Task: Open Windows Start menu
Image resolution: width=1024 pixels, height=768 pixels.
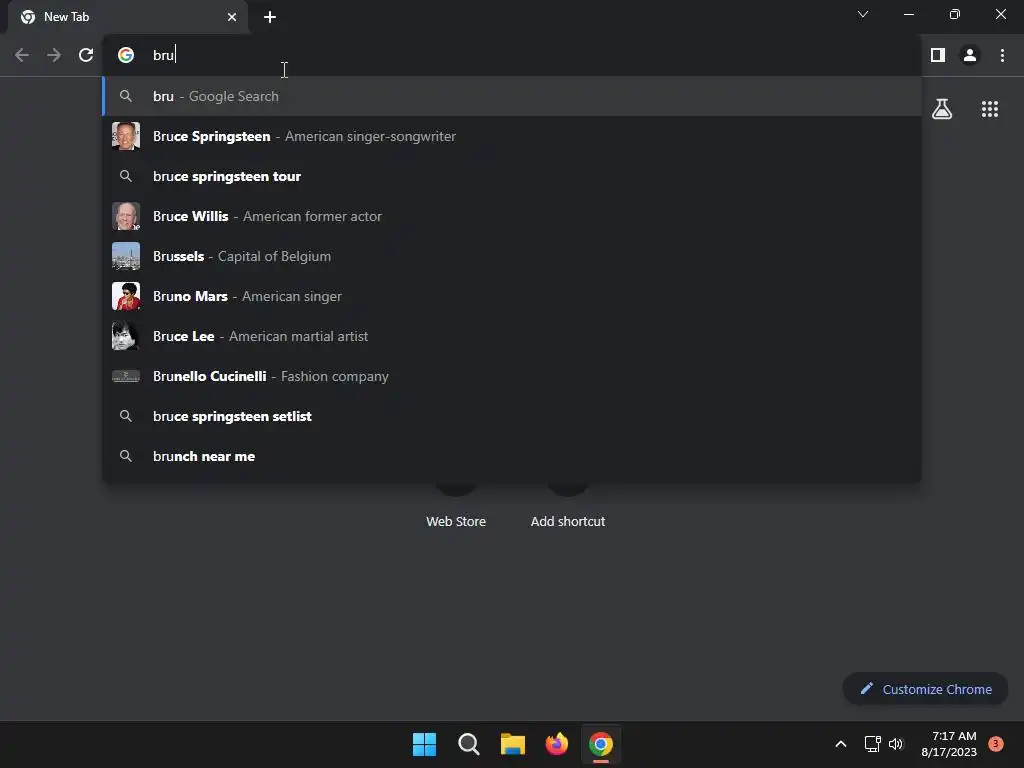Action: (x=424, y=744)
